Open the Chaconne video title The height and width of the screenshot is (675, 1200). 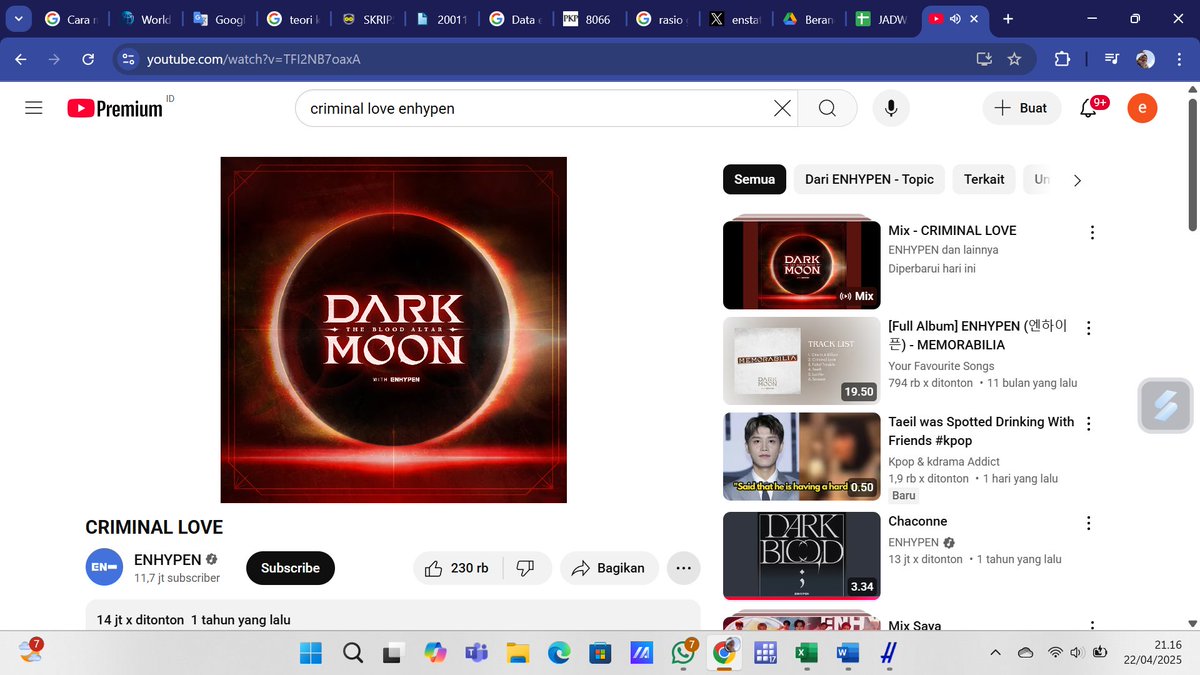[x=917, y=521]
